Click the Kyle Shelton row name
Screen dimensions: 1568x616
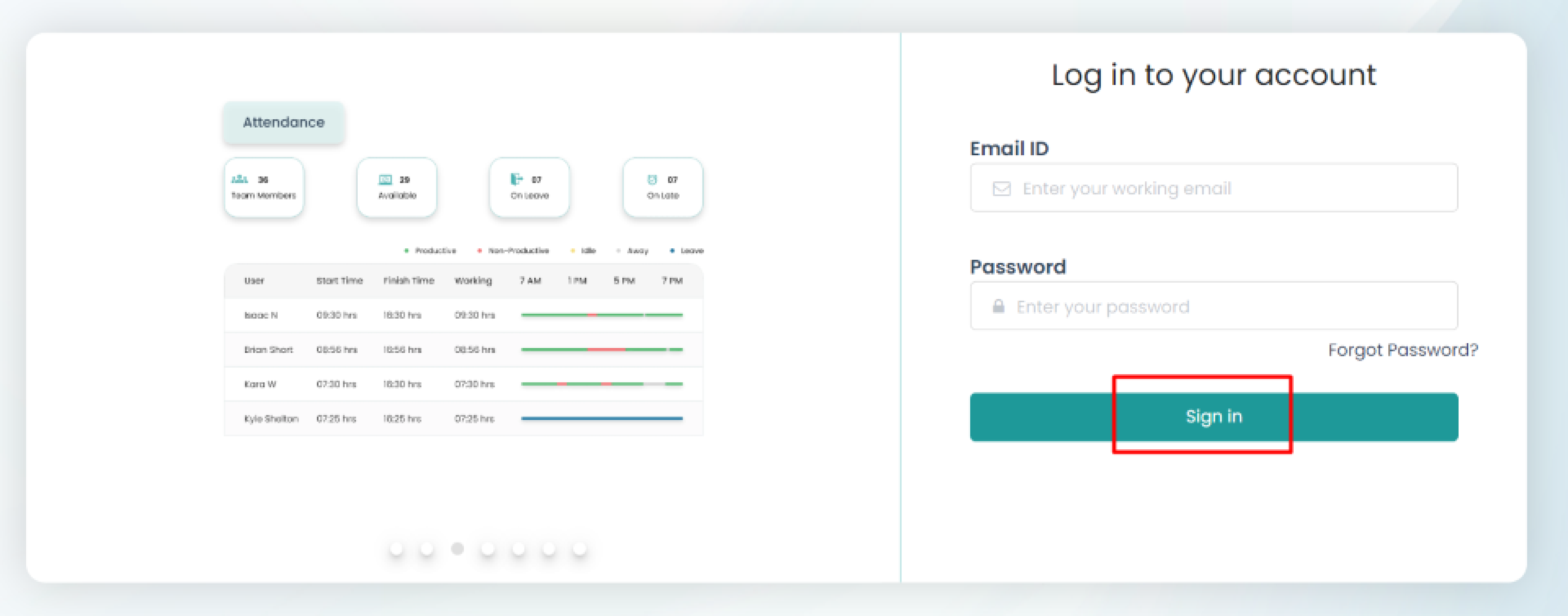pyautogui.click(x=271, y=419)
